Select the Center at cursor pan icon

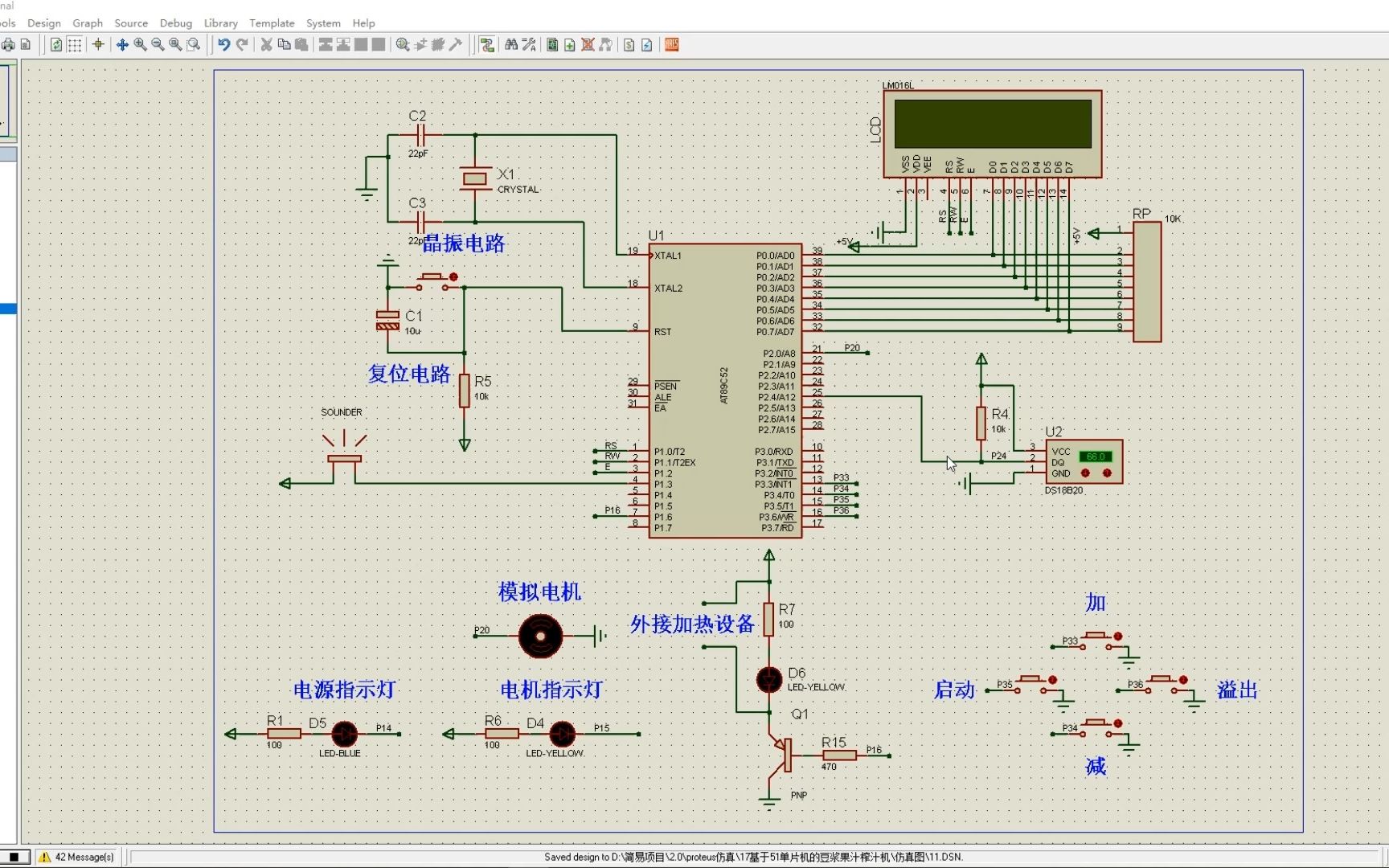point(122,45)
